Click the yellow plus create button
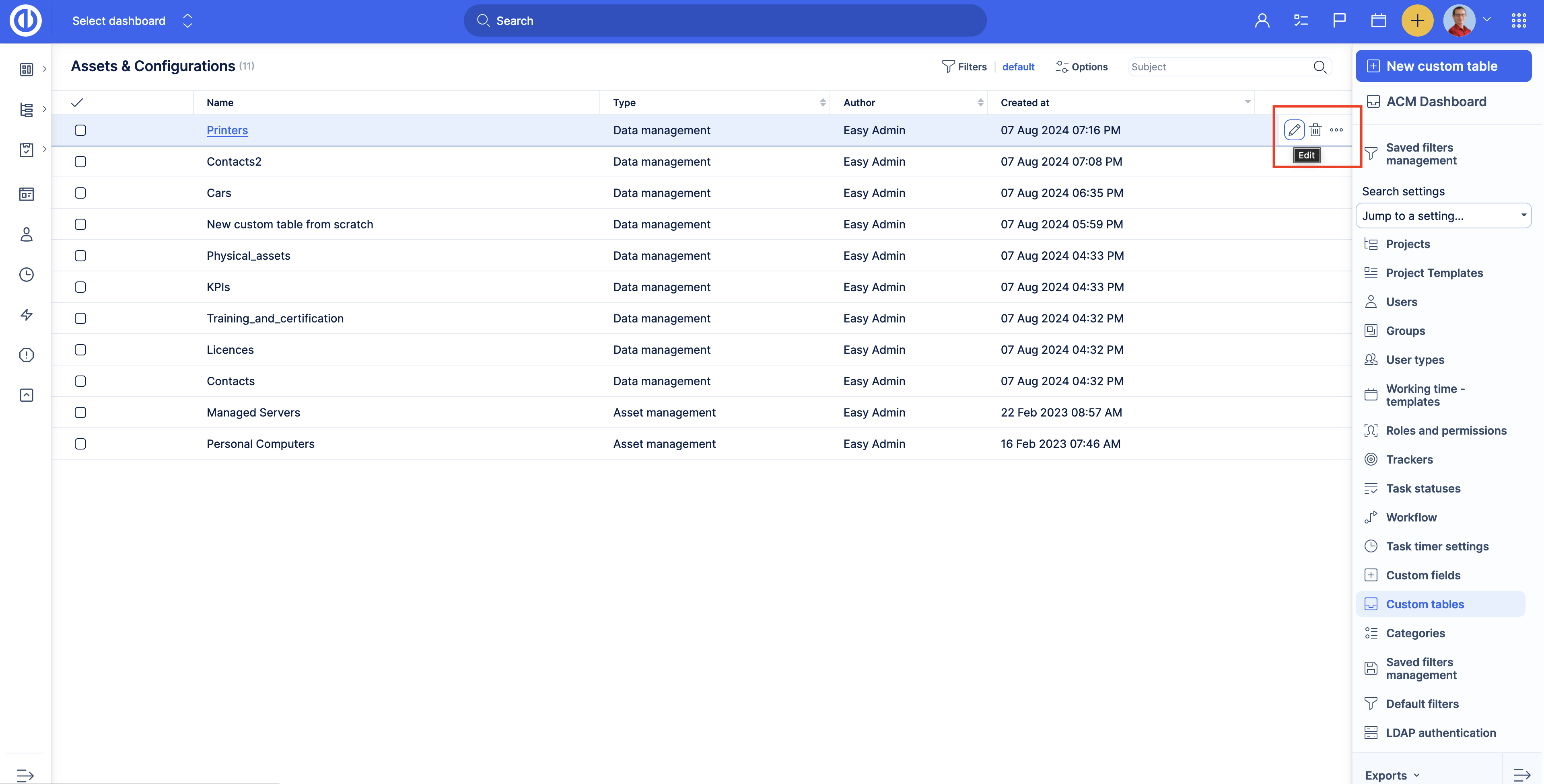Screen dimensions: 1544x784 click(1417, 21)
